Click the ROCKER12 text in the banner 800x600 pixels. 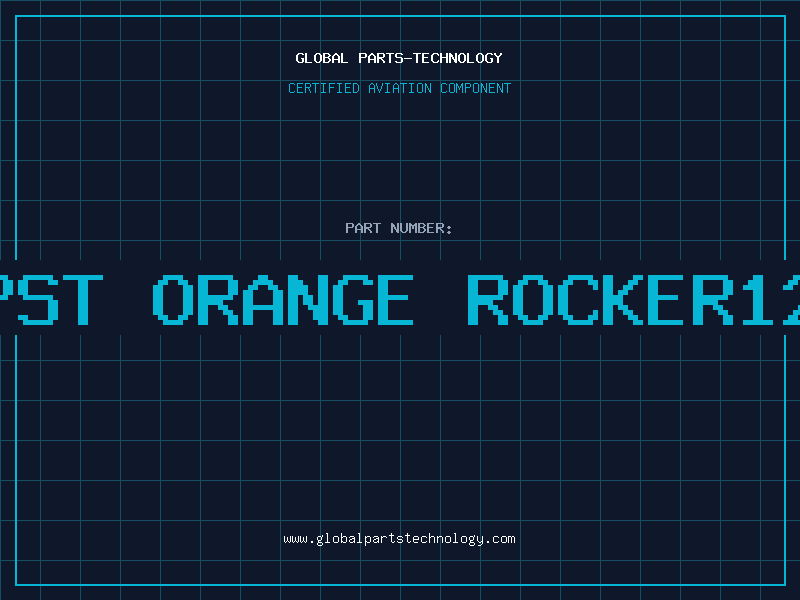pos(634,300)
